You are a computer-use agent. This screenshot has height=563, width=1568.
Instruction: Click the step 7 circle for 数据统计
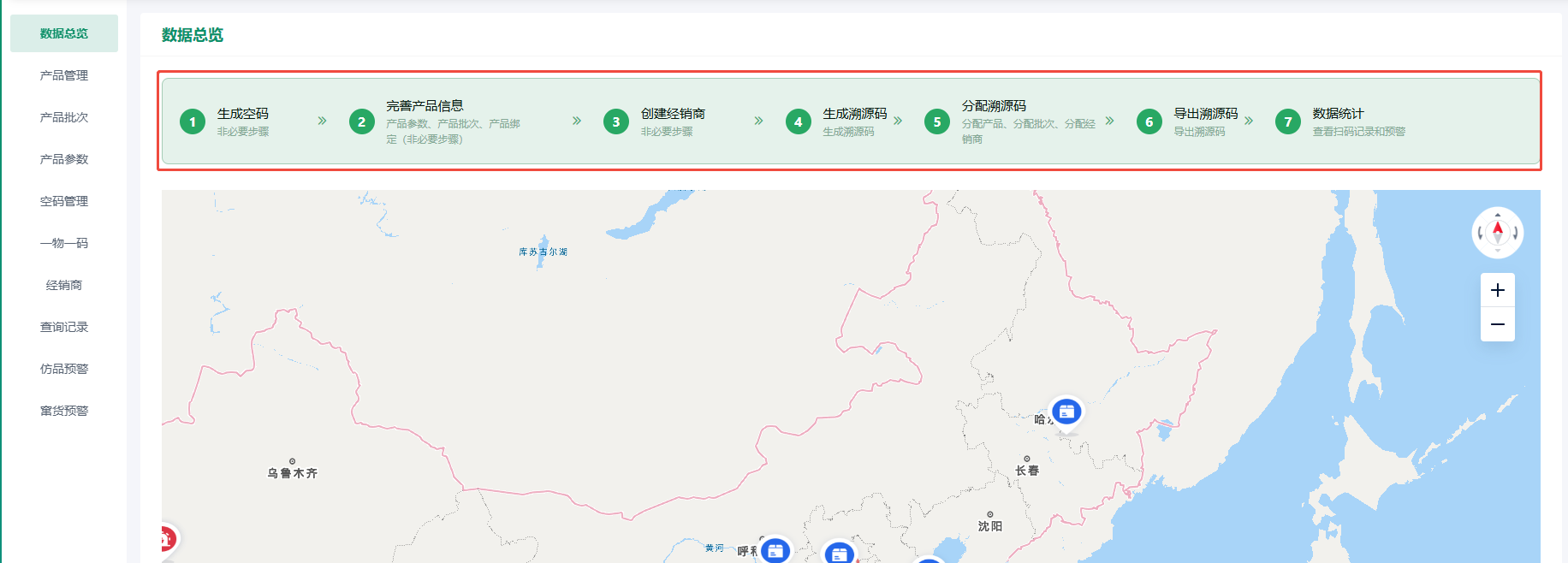click(1288, 121)
